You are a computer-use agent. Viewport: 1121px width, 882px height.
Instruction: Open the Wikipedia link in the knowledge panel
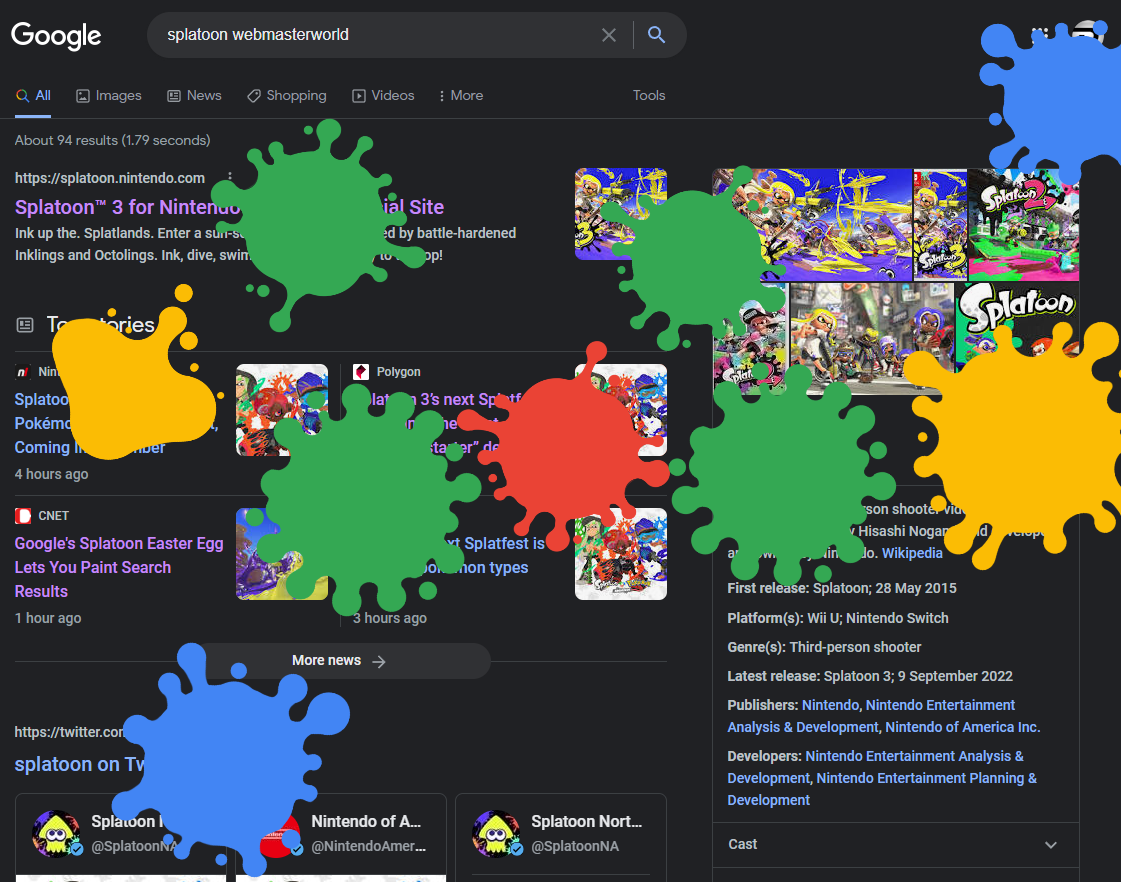tap(913, 552)
